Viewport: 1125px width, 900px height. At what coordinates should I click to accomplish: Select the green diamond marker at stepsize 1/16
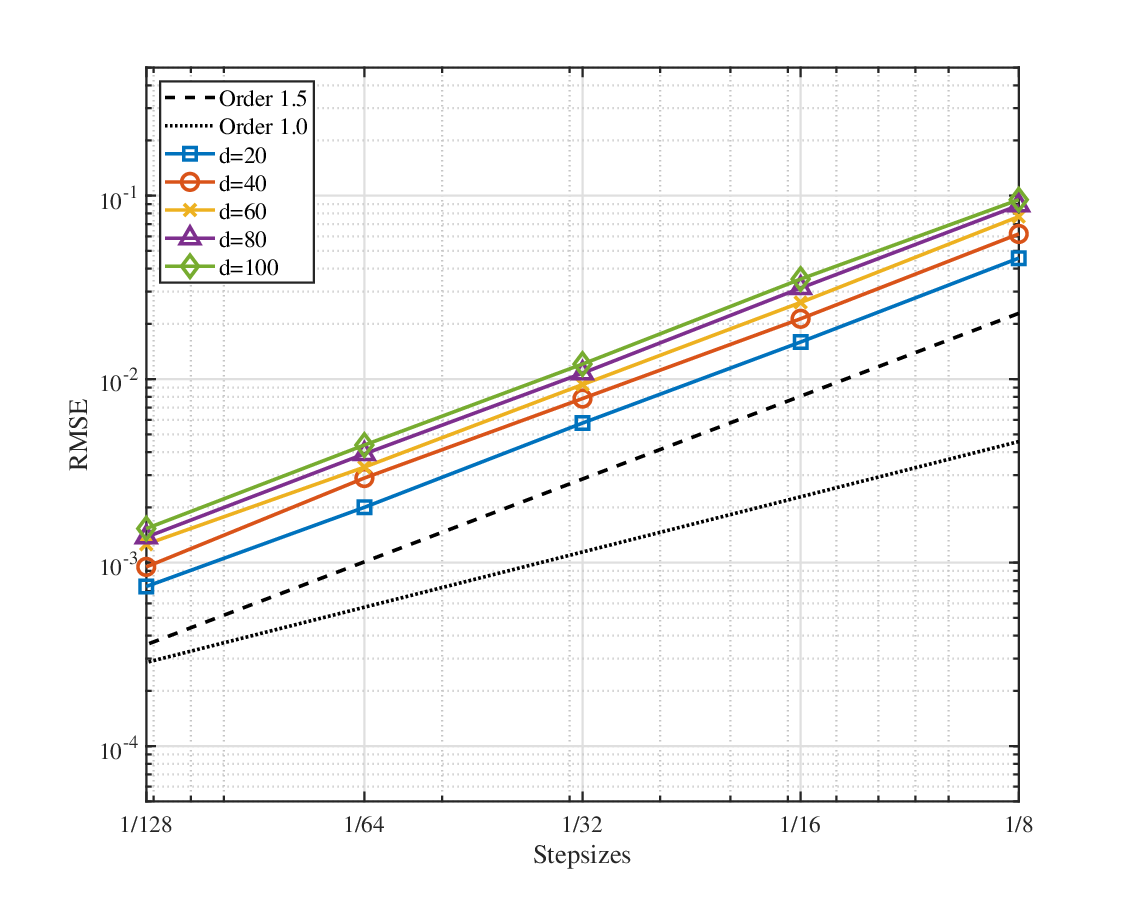(801, 278)
